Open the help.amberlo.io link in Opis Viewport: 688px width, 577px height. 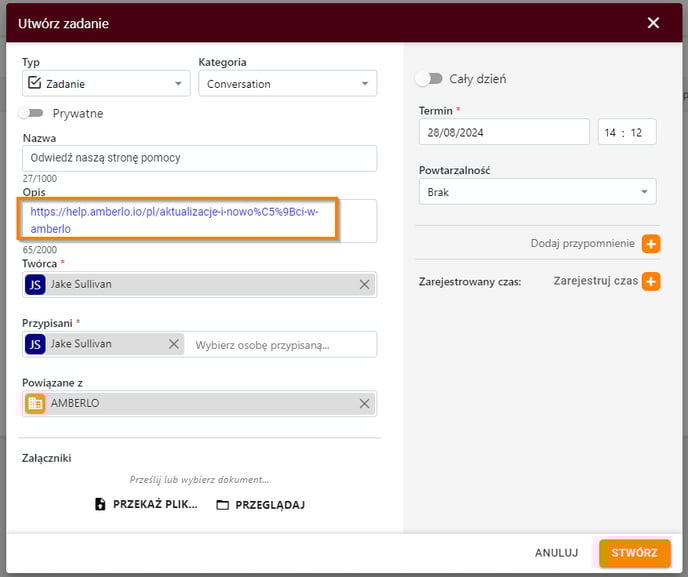pyautogui.click(x=174, y=220)
